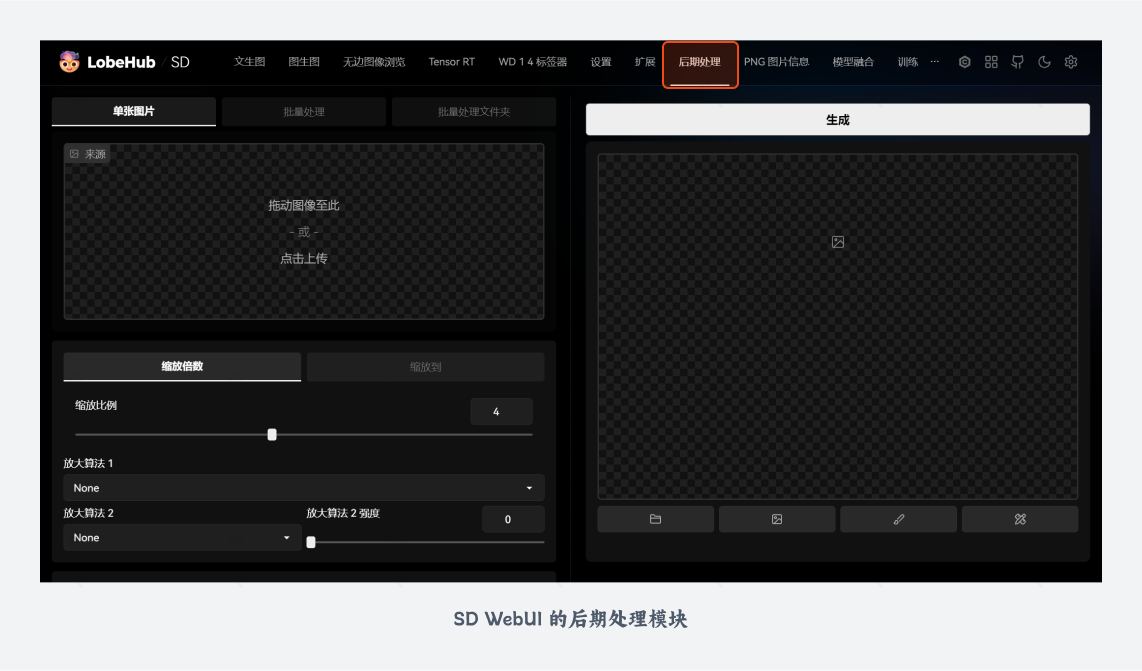The height and width of the screenshot is (671, 1142).
Task: Select the 缩放到 tab
Action: [425, 366]
